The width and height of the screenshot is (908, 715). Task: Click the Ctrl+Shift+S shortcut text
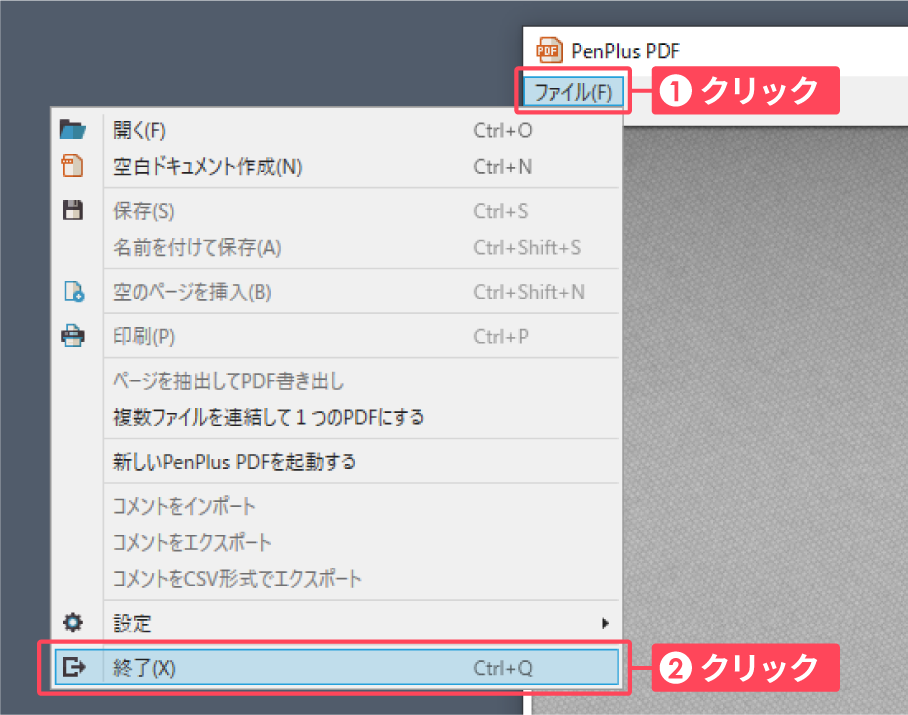click(527, 248)
